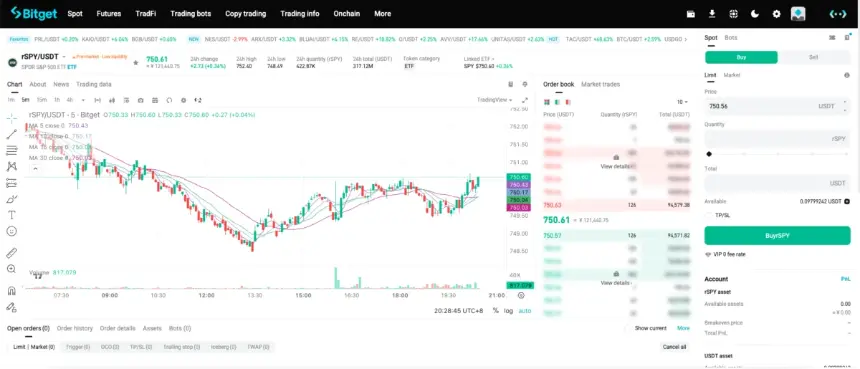Open the emoji icons tool
The height and width of the screenshot is (369, 860).
(12, 231)
